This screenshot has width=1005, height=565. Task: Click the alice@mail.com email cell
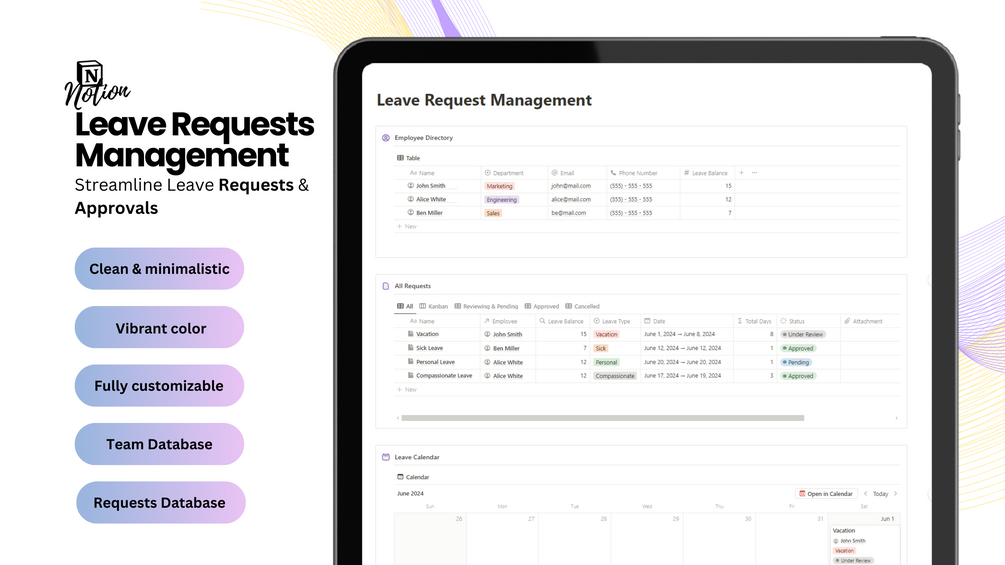click(x=571, y=199)
